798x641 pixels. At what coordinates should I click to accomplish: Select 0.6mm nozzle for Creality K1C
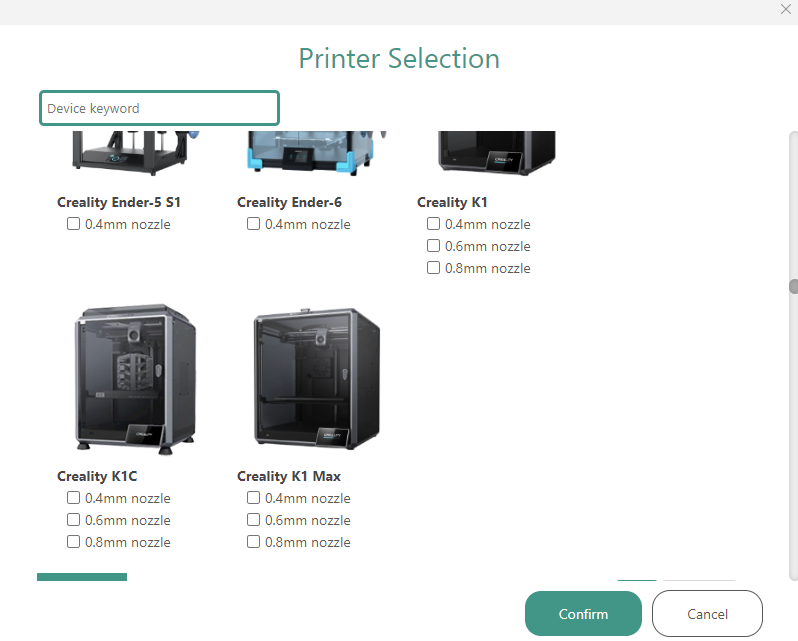coord(73,519)
